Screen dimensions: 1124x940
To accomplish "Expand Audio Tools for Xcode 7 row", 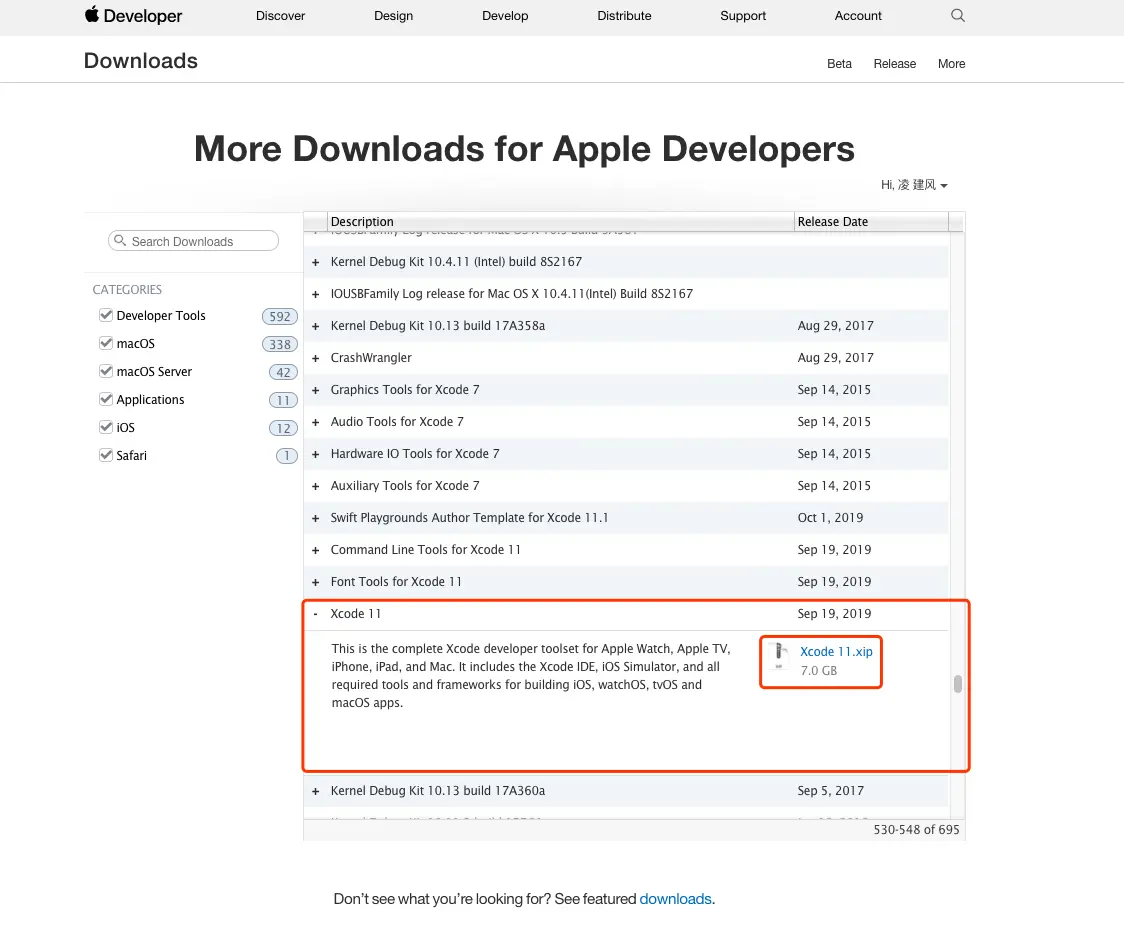I will pyautogui.click(x=315, y=422).
